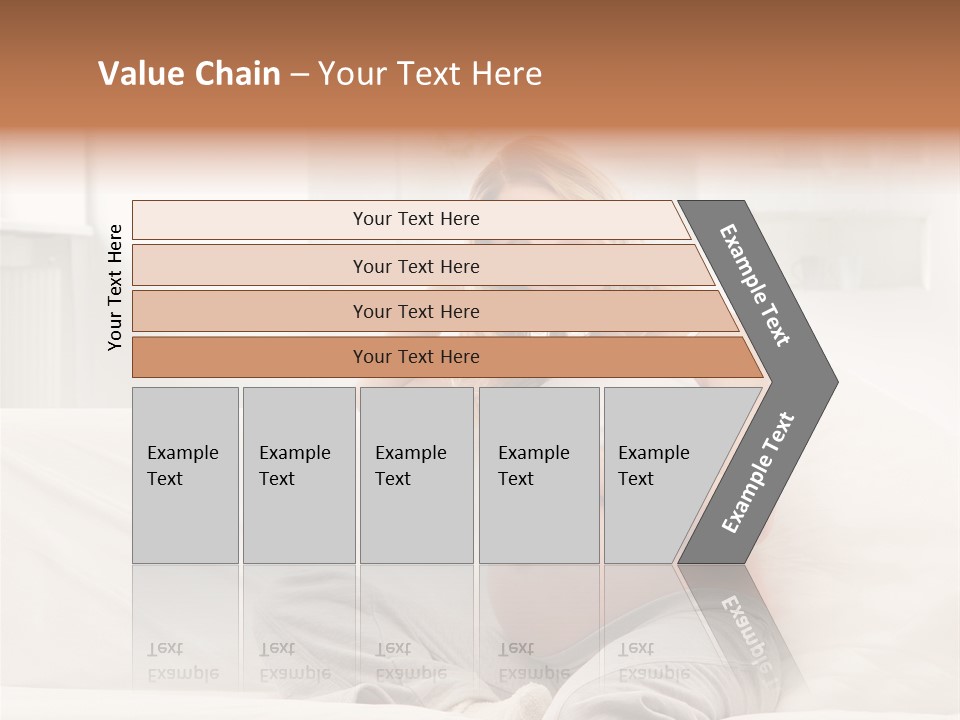Click the 'Your Text Here' part of title
Viewport: 960px width, 720px height.
pos(430,73)
